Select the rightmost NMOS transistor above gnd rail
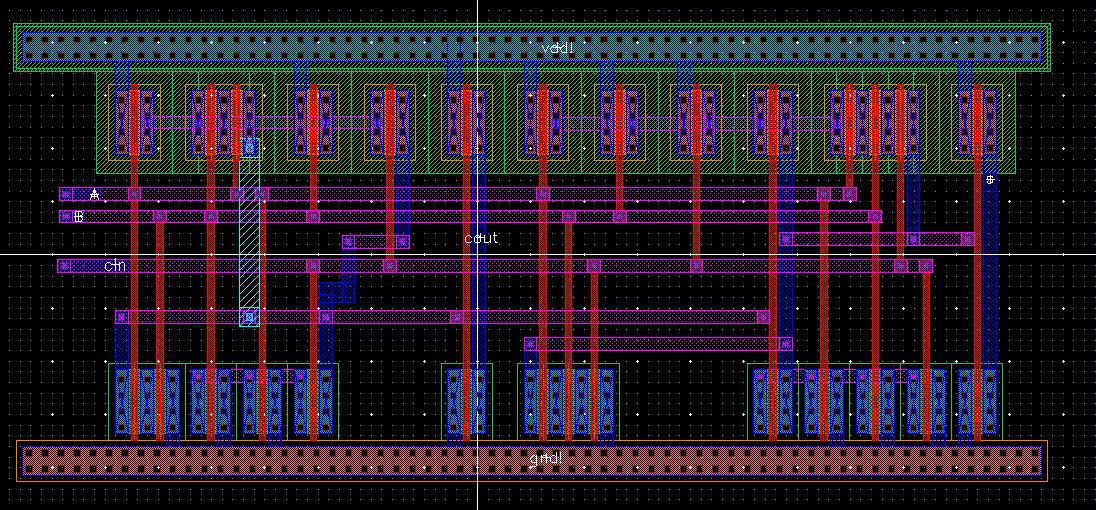The image size is (1096, 510). (977, 402)
